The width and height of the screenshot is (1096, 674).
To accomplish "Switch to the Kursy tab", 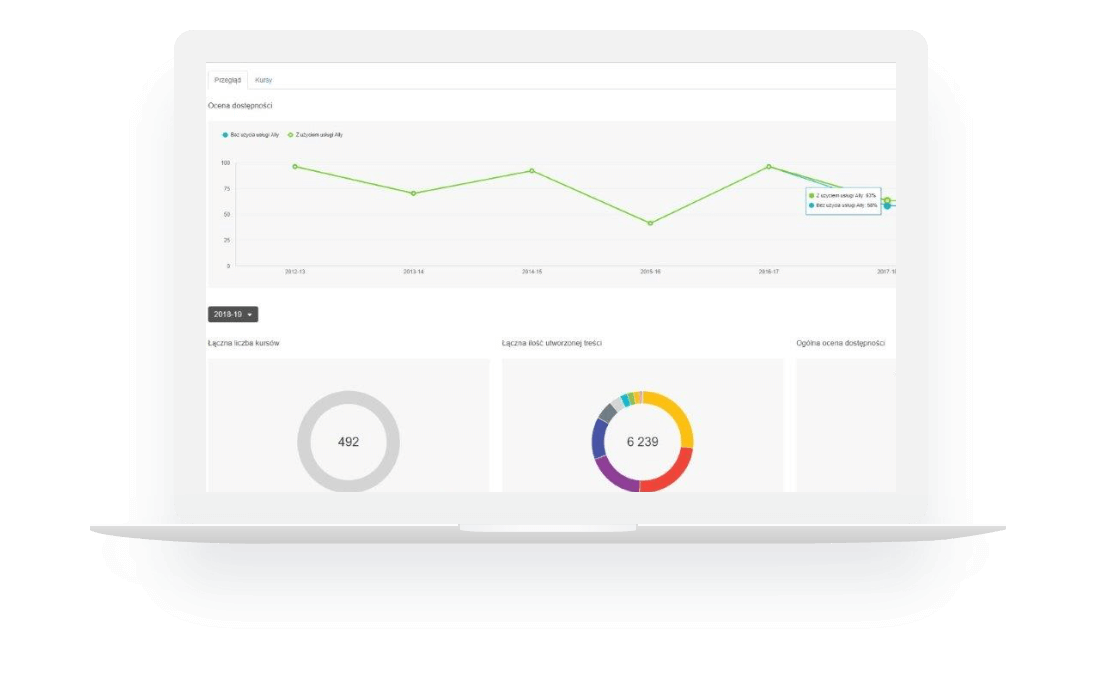I will pos(264,80).
